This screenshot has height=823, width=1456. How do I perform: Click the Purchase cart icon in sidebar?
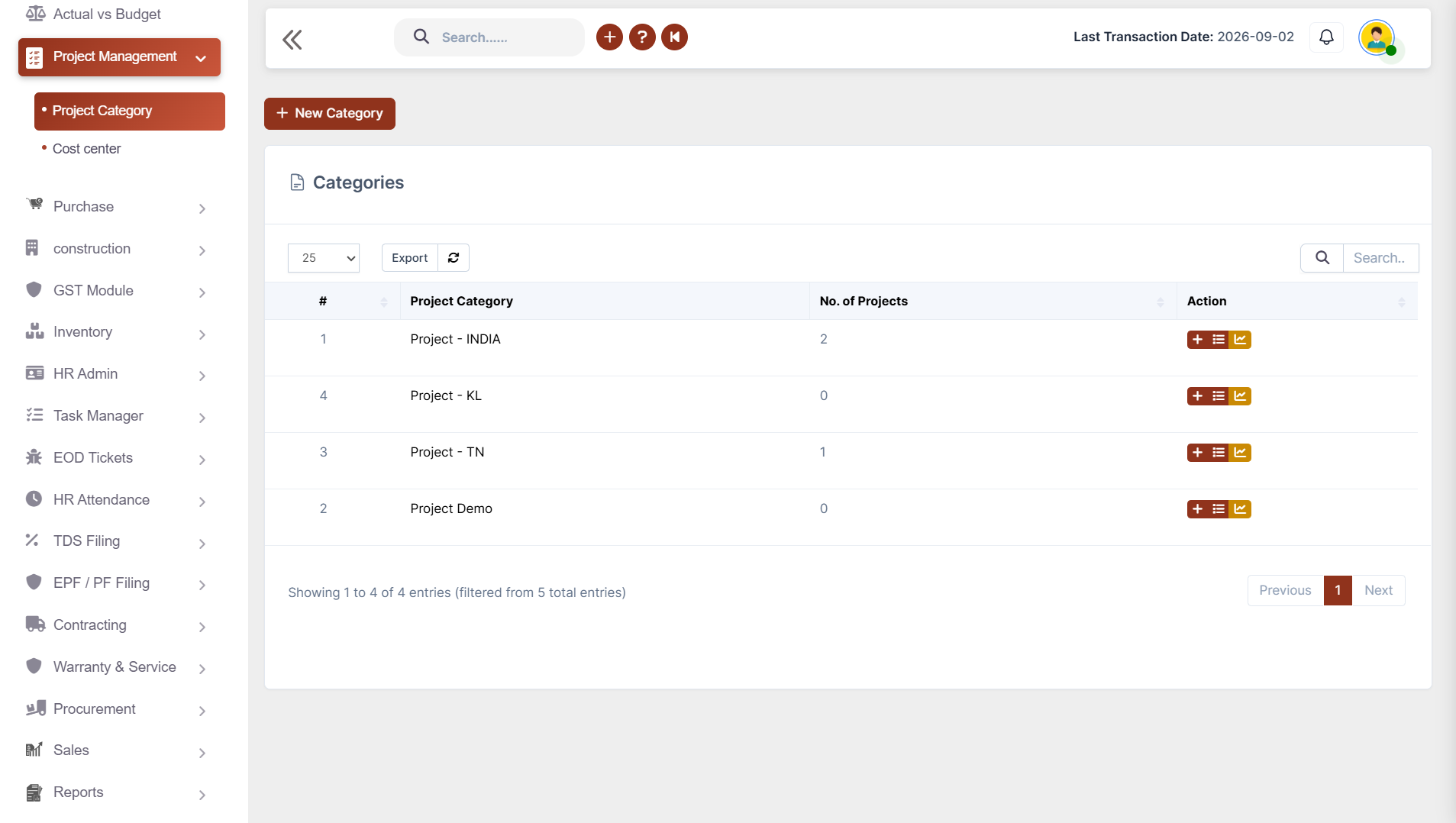(34, 205)
